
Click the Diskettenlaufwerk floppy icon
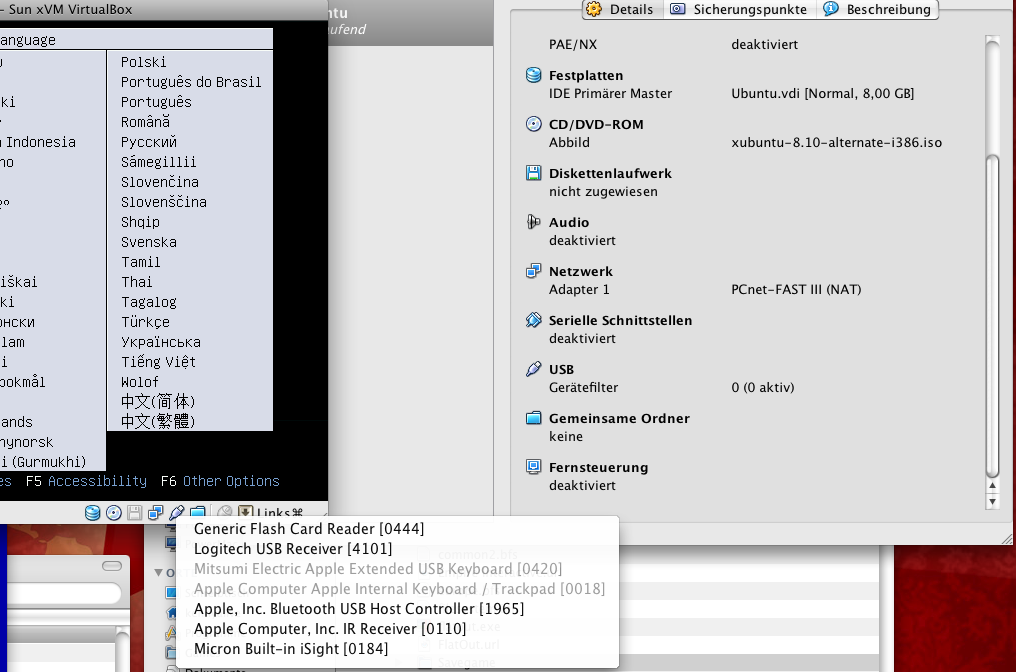pyautogui.click(x=533, y=173)
